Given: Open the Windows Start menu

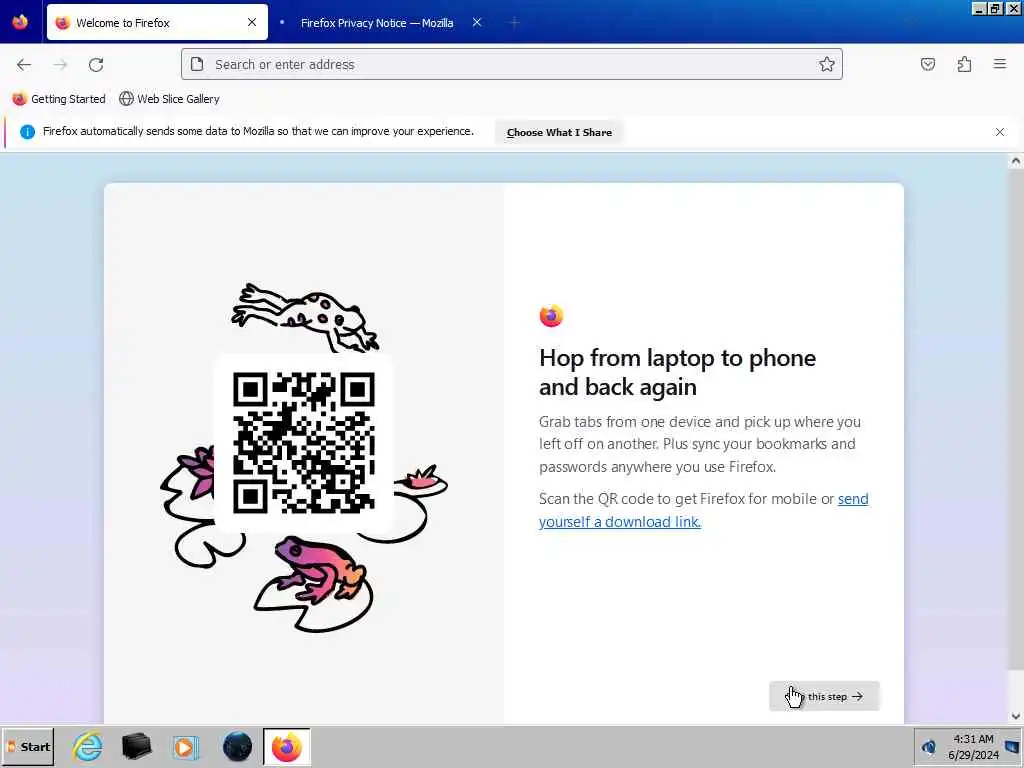Looking at the screenshot, I should point(28,746).
